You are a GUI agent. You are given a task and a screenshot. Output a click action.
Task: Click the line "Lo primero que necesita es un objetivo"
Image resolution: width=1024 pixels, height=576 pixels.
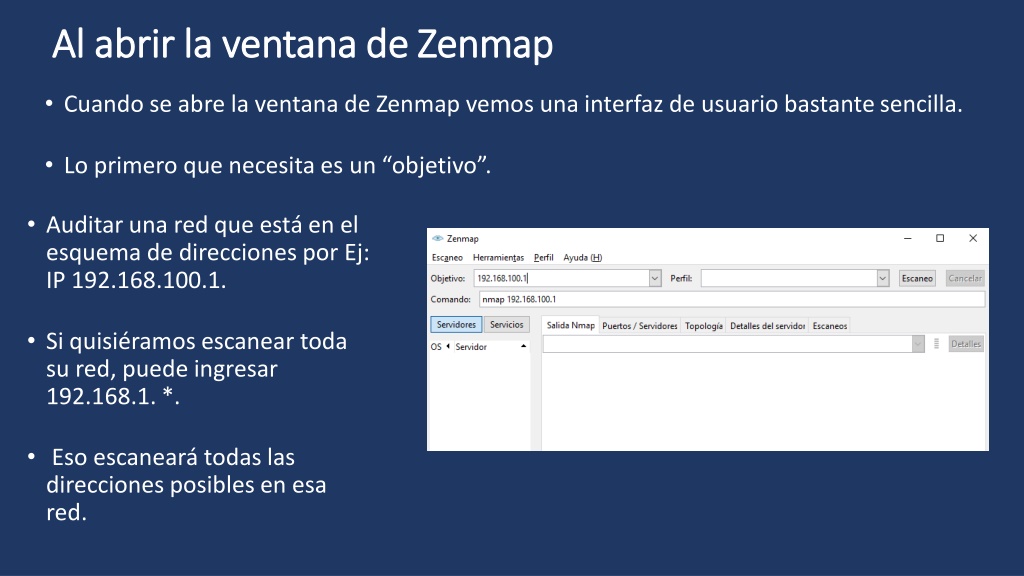point(277,165)
